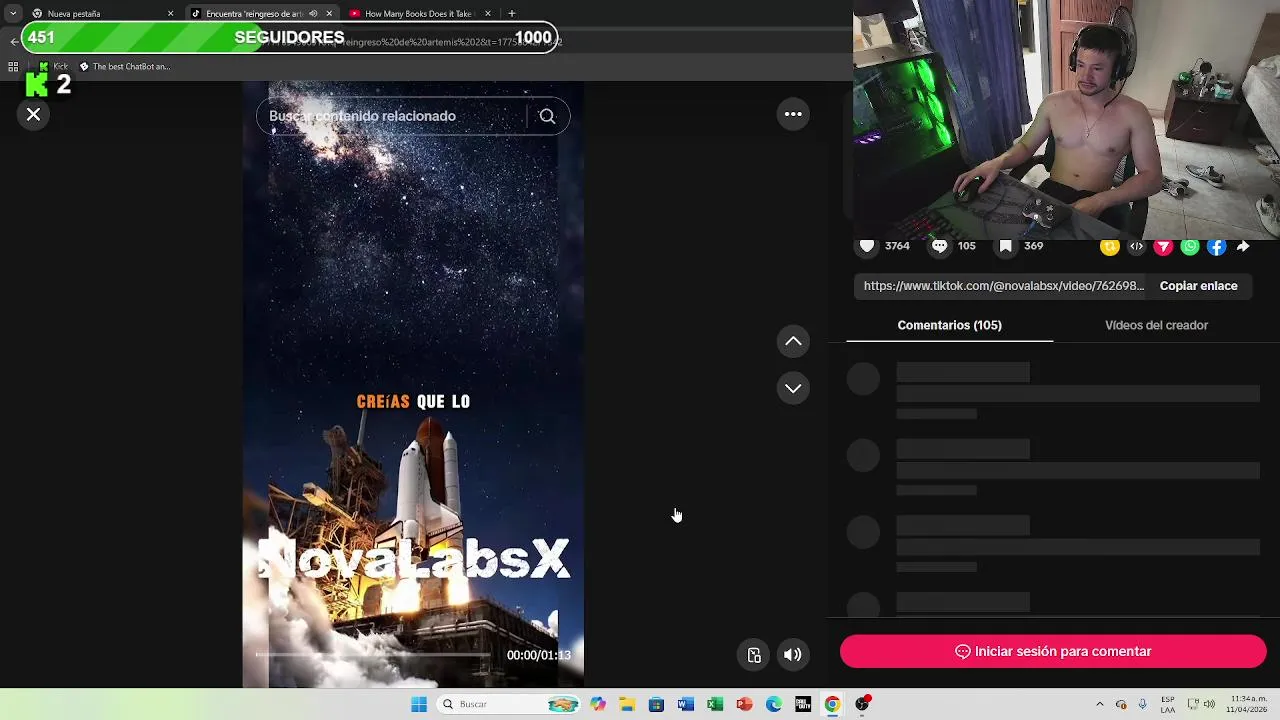Viewport: 1280px width, 720px height.
Task: Toggle auto-scroll icon beside volume
Action: click(754, 655)
